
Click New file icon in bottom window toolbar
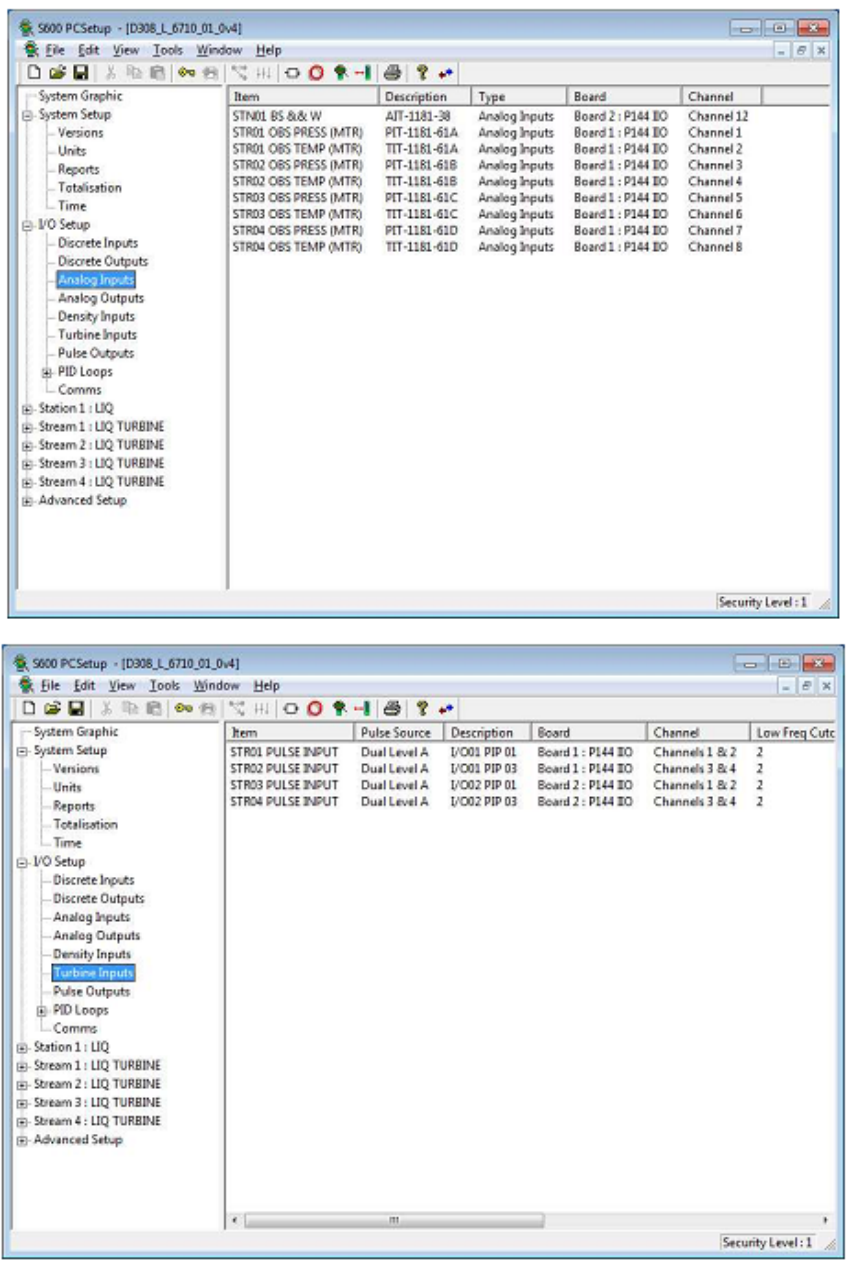pos(28,709)
